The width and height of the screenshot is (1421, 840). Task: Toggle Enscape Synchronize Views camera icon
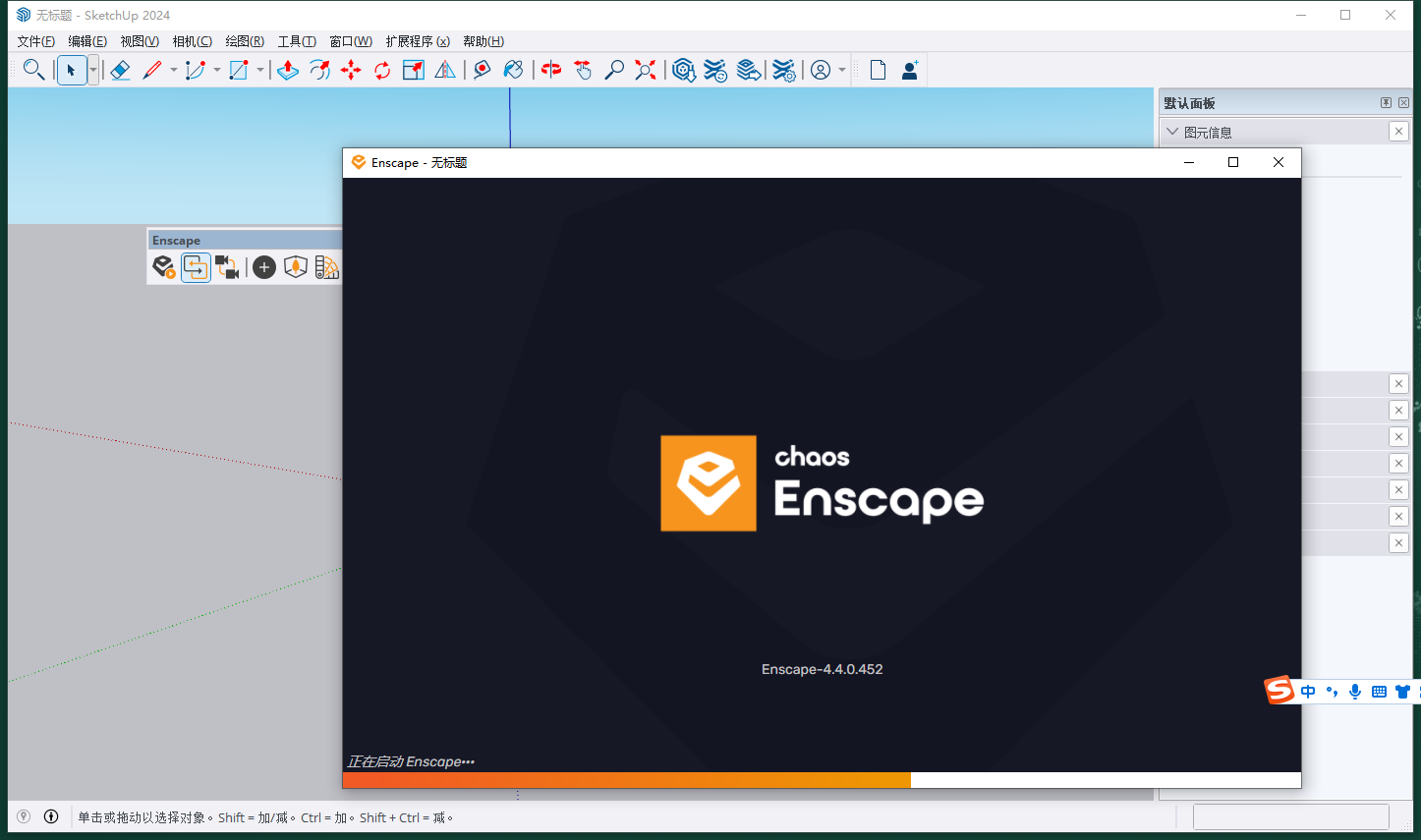pyautogui.click(x=228, y=267)
